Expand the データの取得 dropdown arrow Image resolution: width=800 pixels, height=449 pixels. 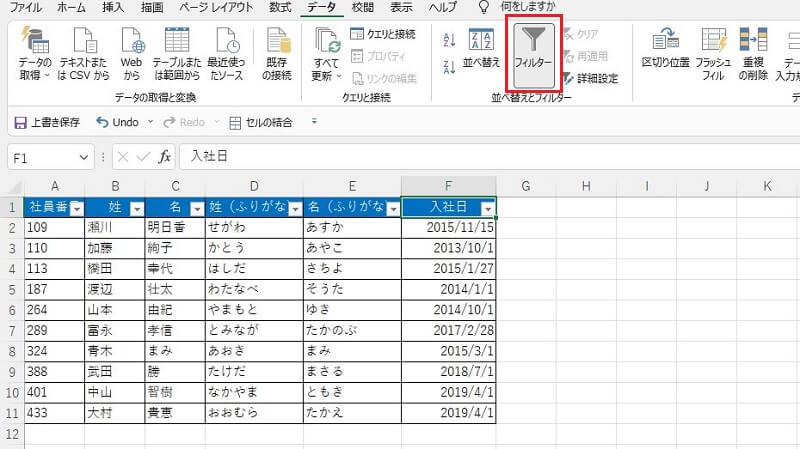47,76
